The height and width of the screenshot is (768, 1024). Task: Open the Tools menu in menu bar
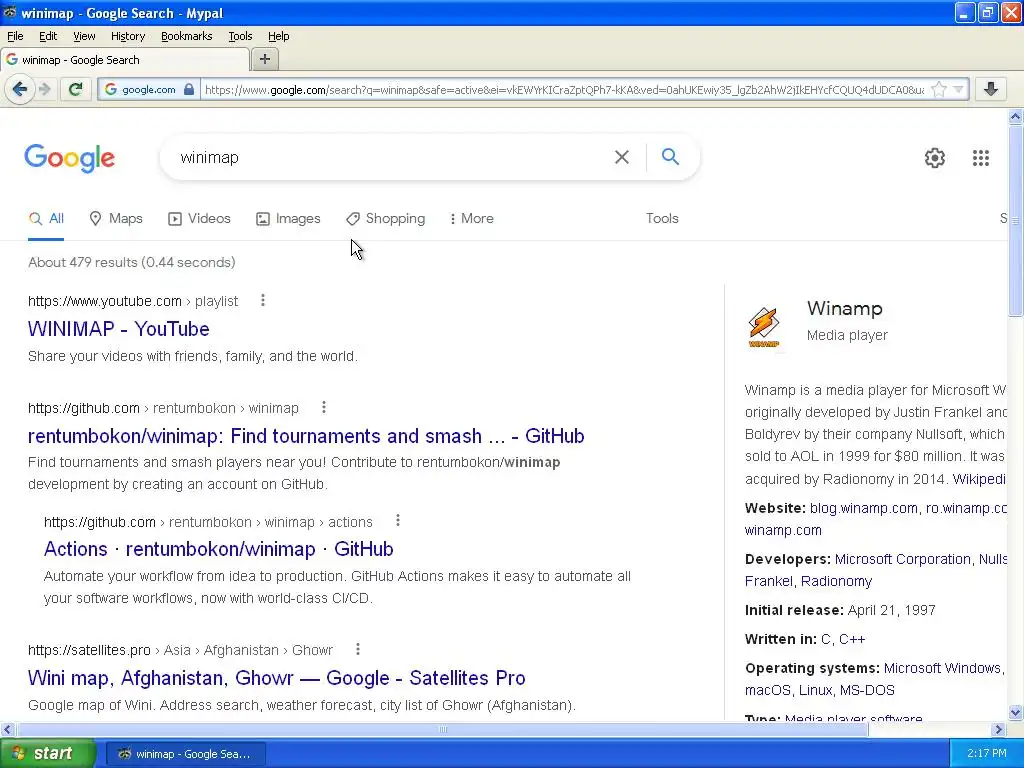tap(240, 36)
